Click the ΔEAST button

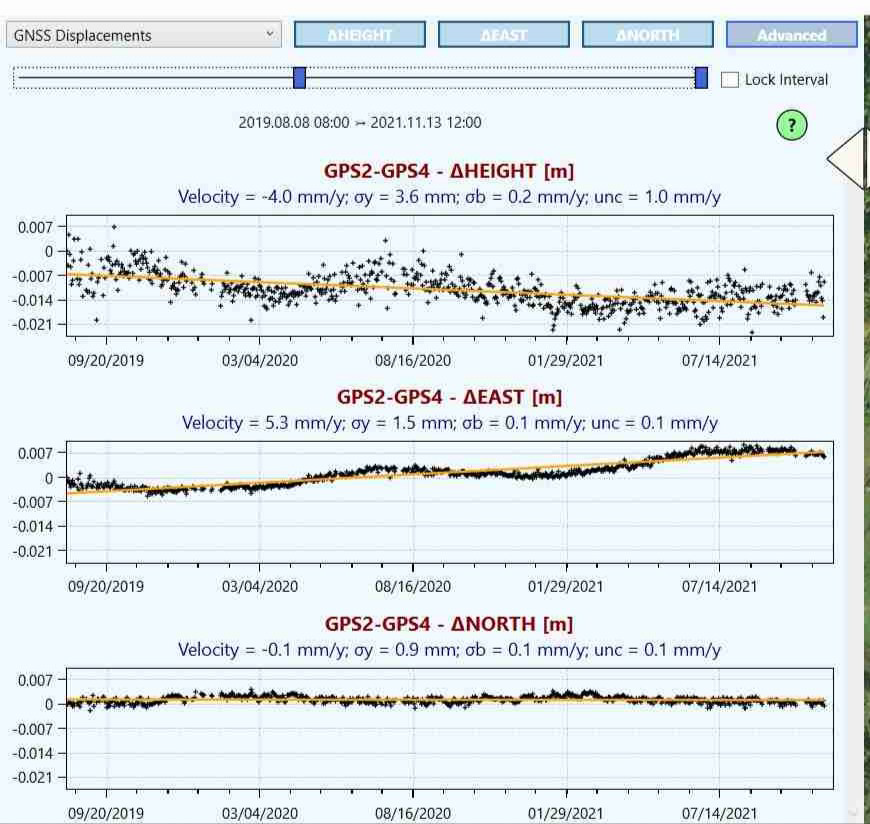click(x=504, y=35)
